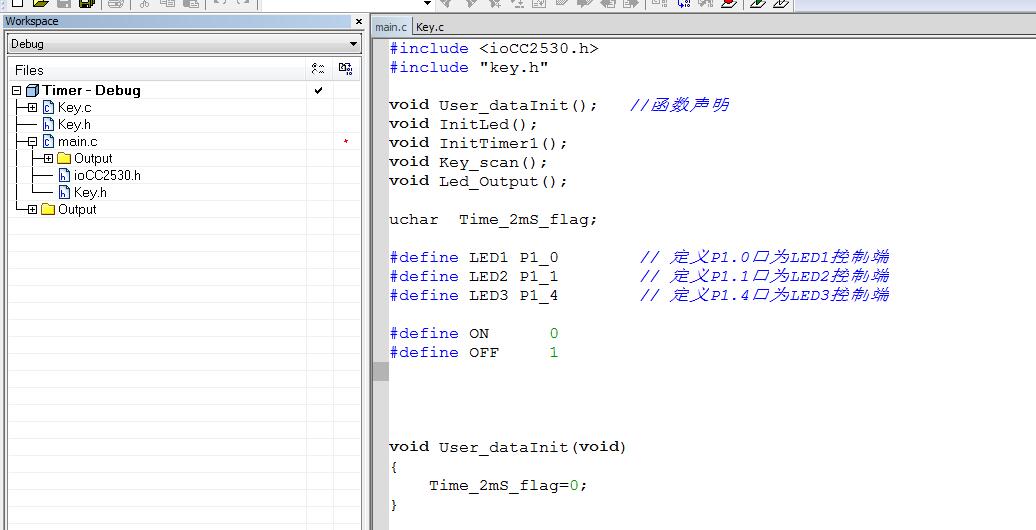
Task: Click the uchar Time_2mS_flag; declaration
Action: (x=493, y=219)
